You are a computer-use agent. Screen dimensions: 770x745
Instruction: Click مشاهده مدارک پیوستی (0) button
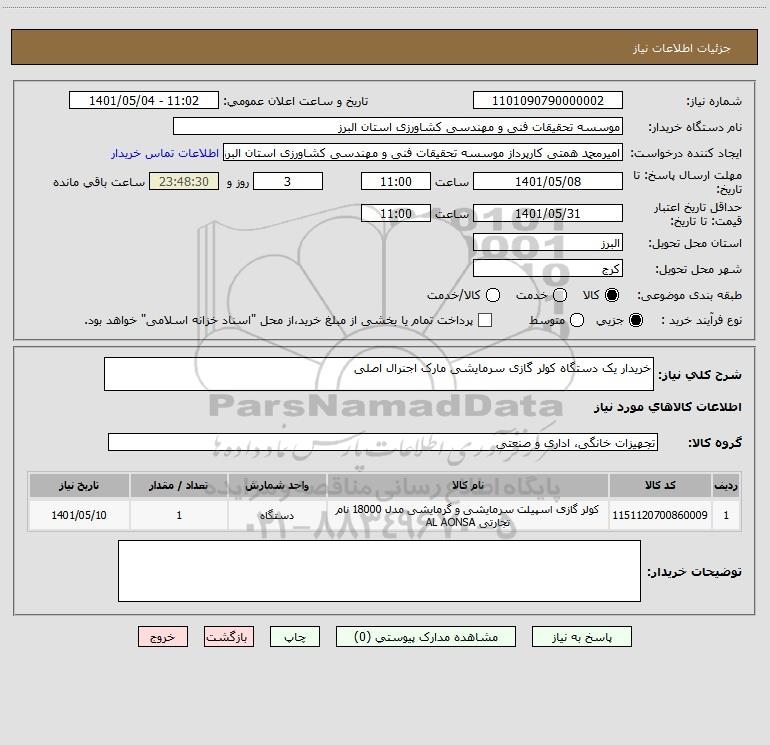[x=426, y=637]
